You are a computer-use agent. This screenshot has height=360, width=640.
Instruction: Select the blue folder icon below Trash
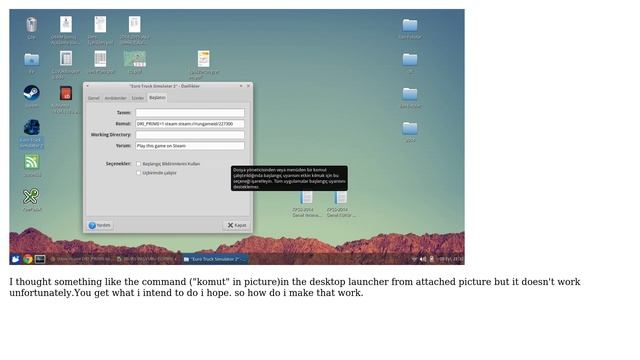point(31,60)
